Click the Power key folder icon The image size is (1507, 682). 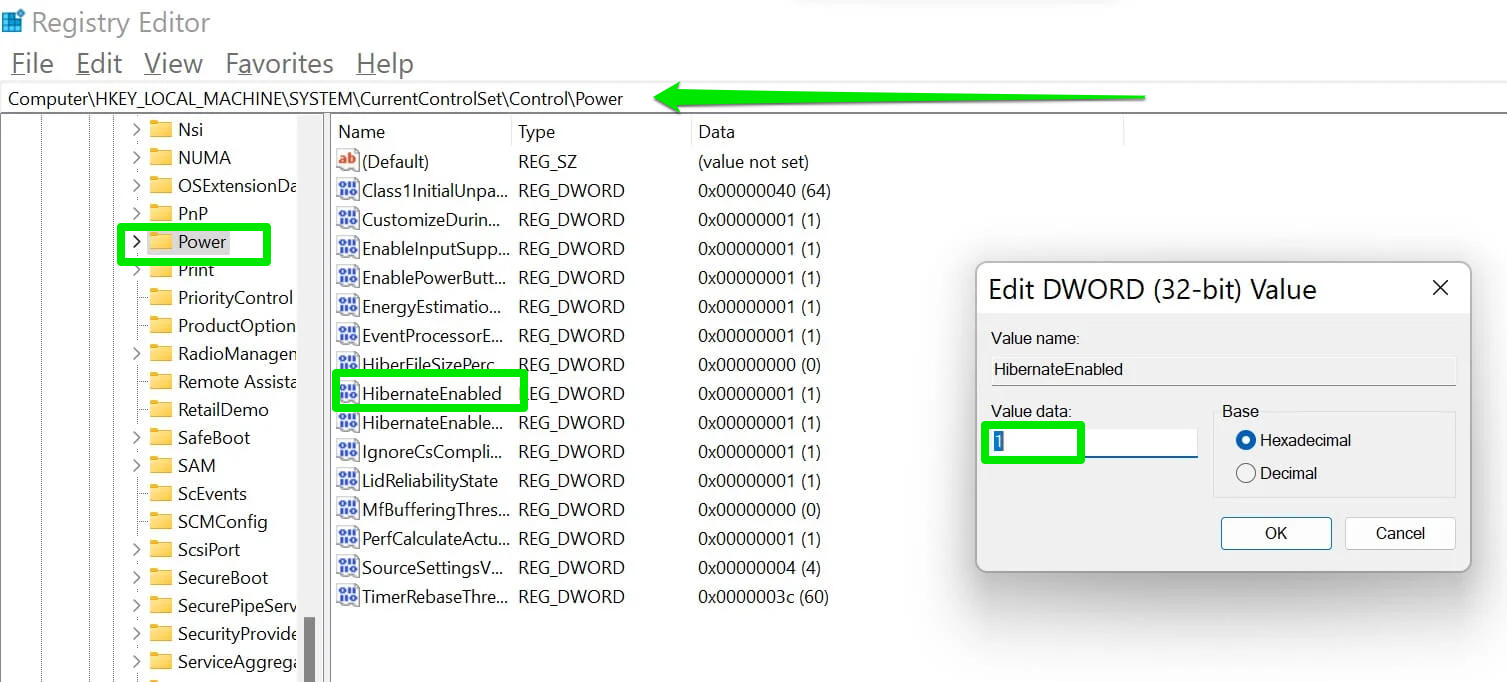[163, 243]
